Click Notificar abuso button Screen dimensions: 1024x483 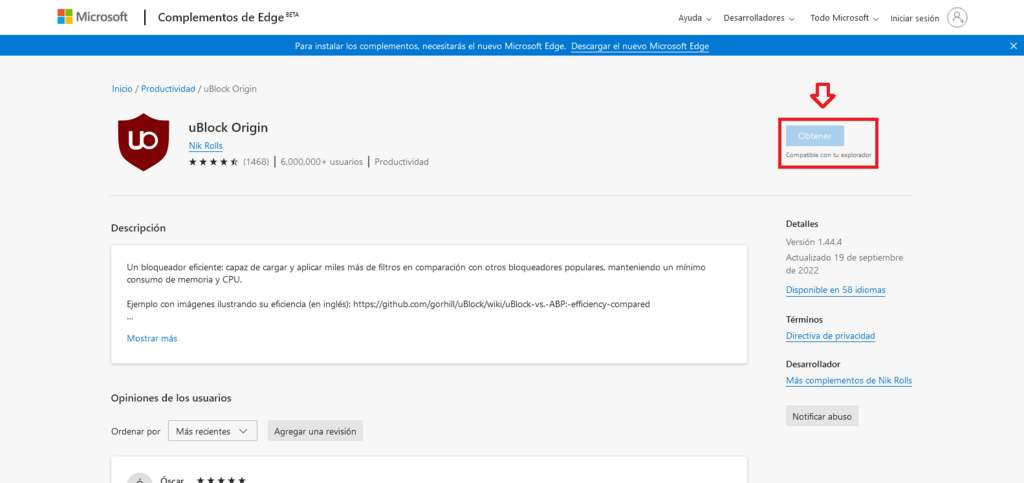click(822, 416)
